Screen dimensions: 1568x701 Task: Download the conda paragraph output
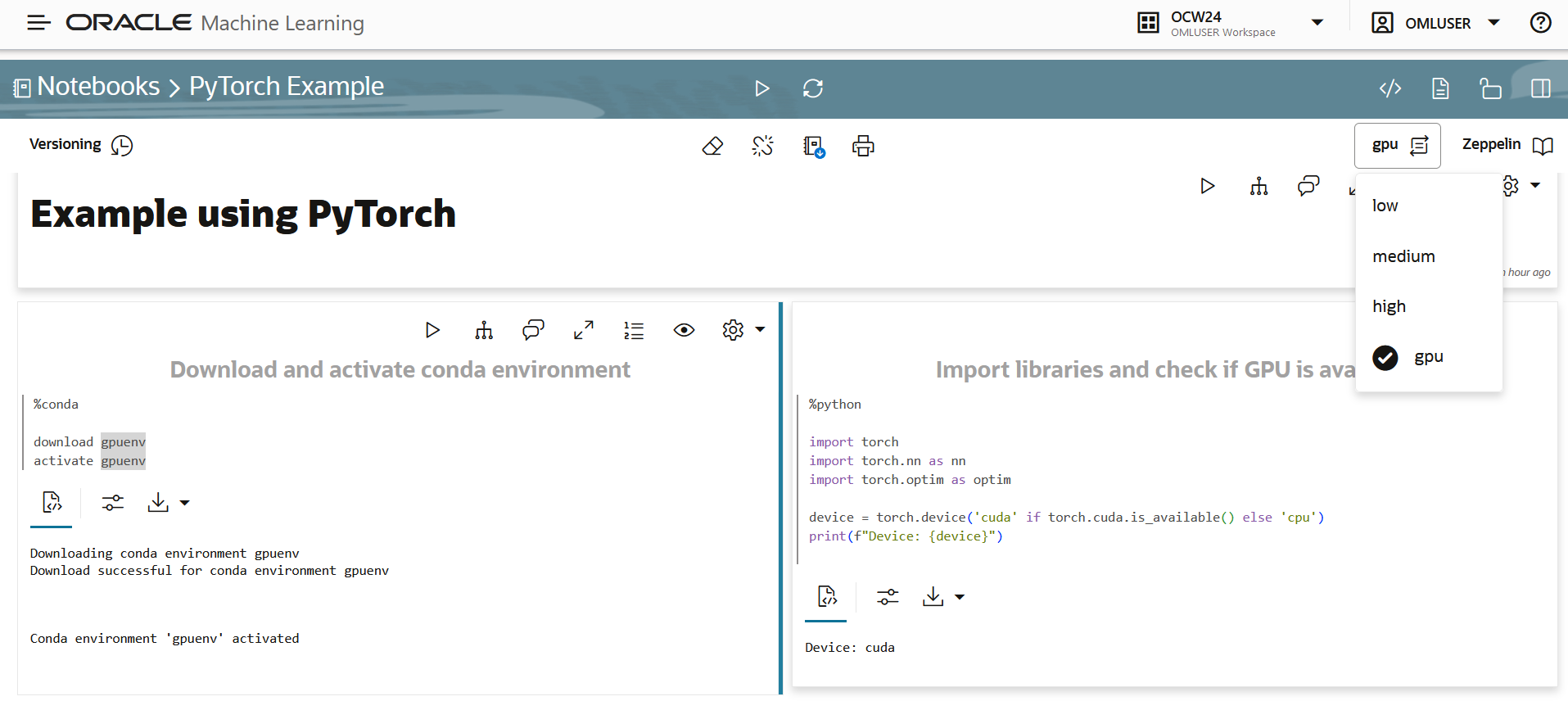pos(158,503)
